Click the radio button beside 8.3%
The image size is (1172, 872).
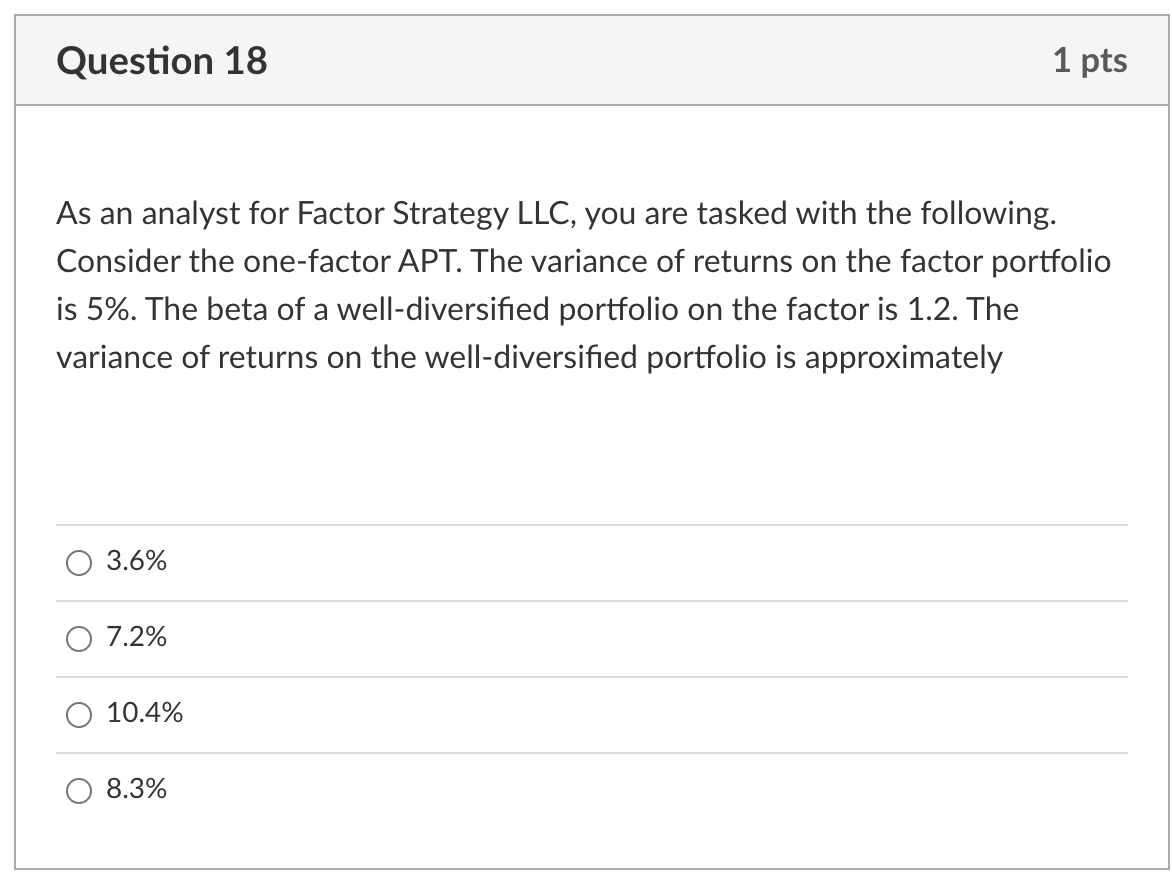[x=79, y=790]
